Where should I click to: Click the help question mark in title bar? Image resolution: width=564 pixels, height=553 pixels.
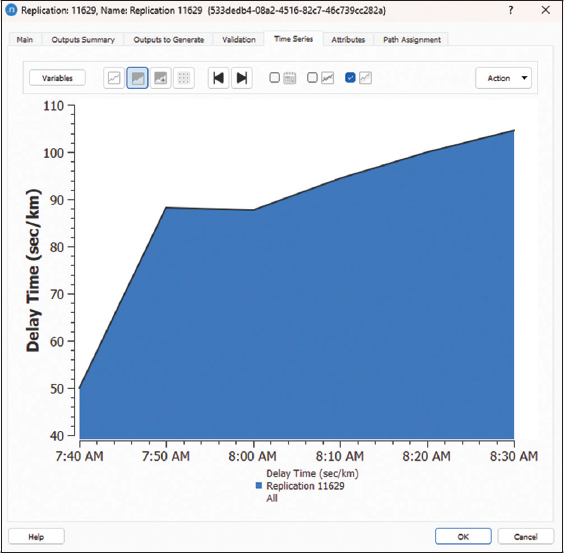pos(511,10)
